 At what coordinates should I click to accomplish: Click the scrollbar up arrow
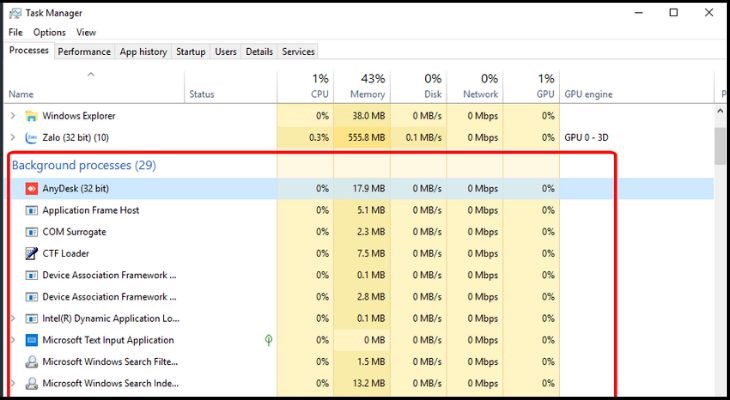click(721, 111)
